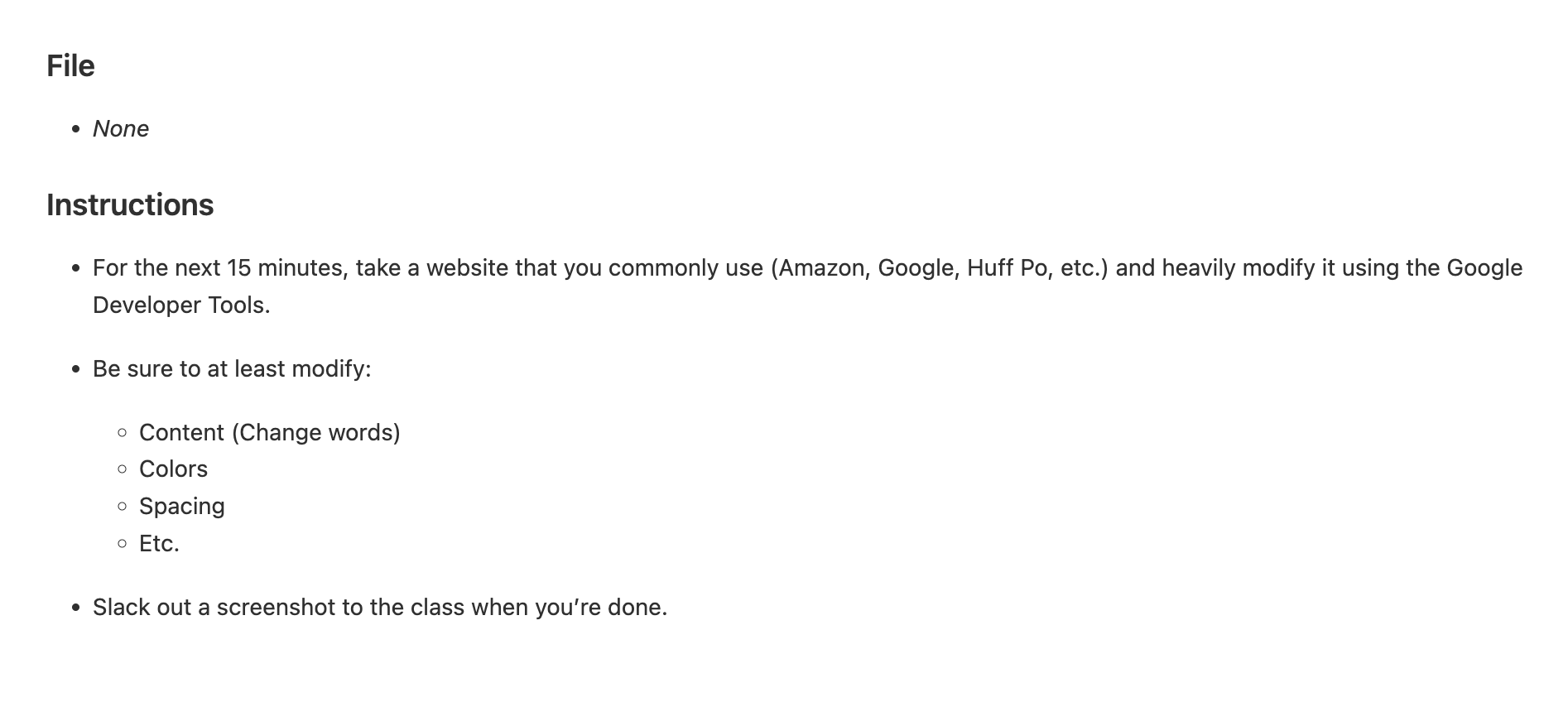Click the File heading

click(70, 65)
